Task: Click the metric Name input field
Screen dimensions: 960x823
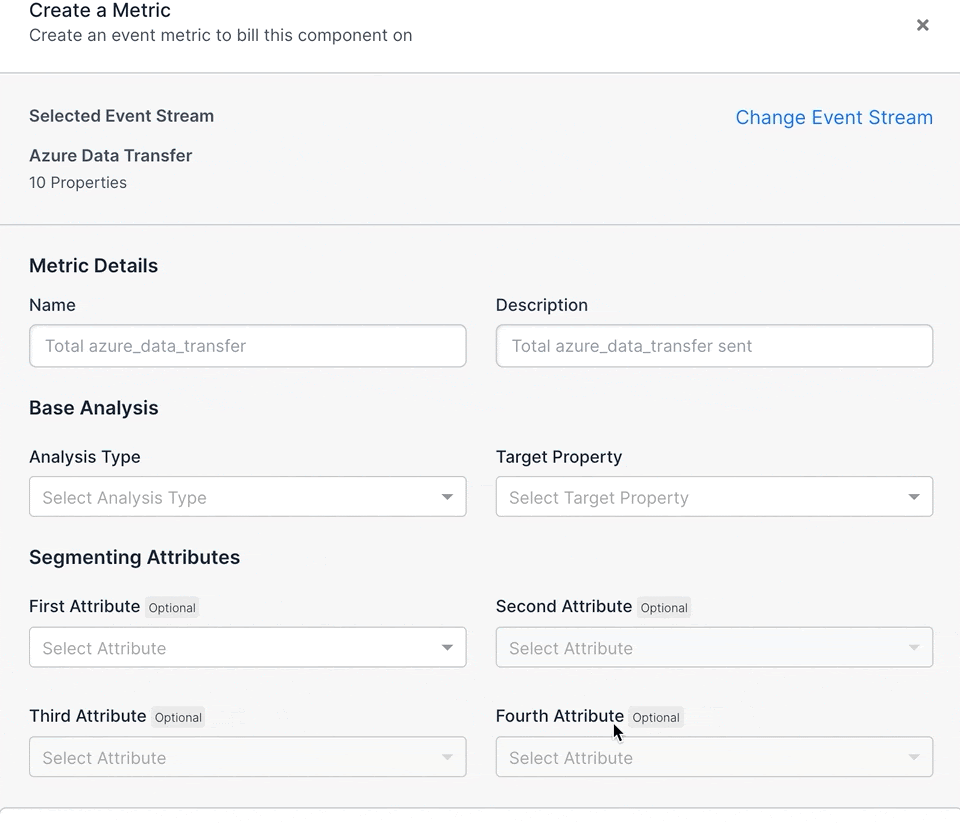Action: 248,346
